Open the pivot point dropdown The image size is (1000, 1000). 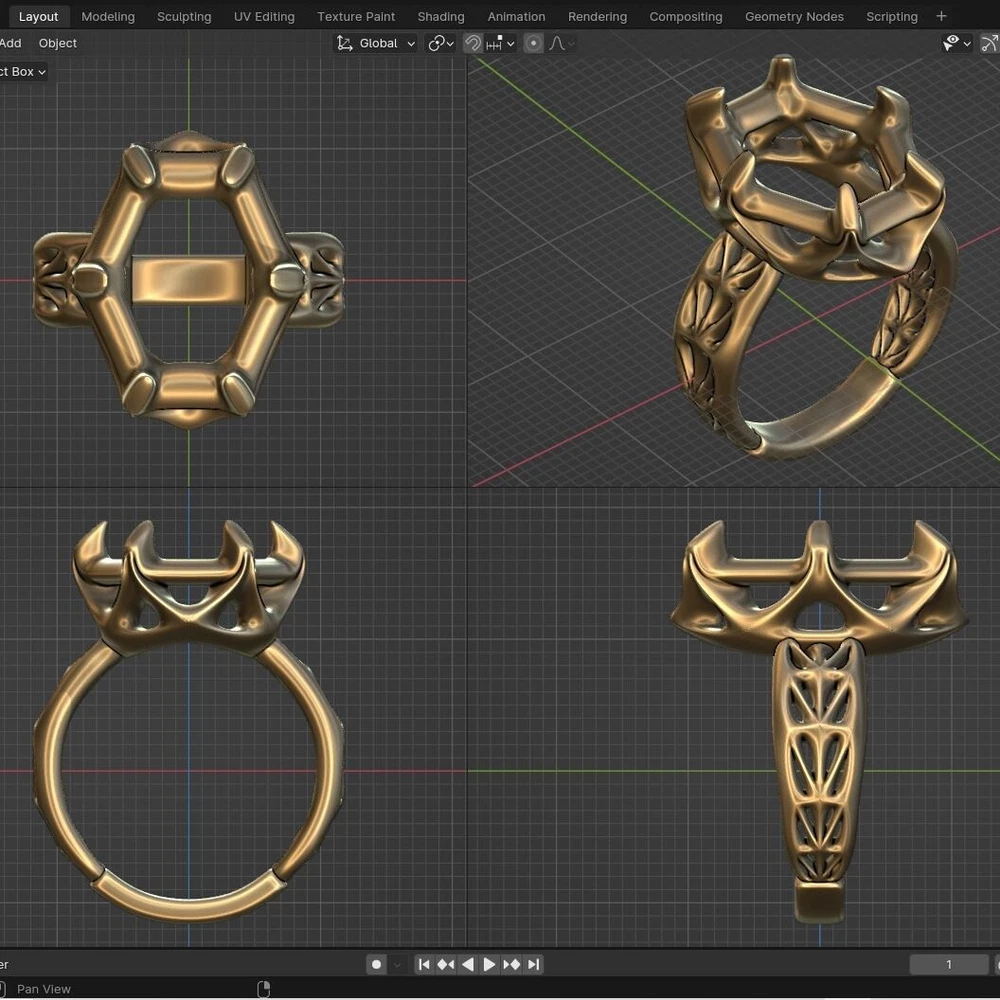click(441, 43)
